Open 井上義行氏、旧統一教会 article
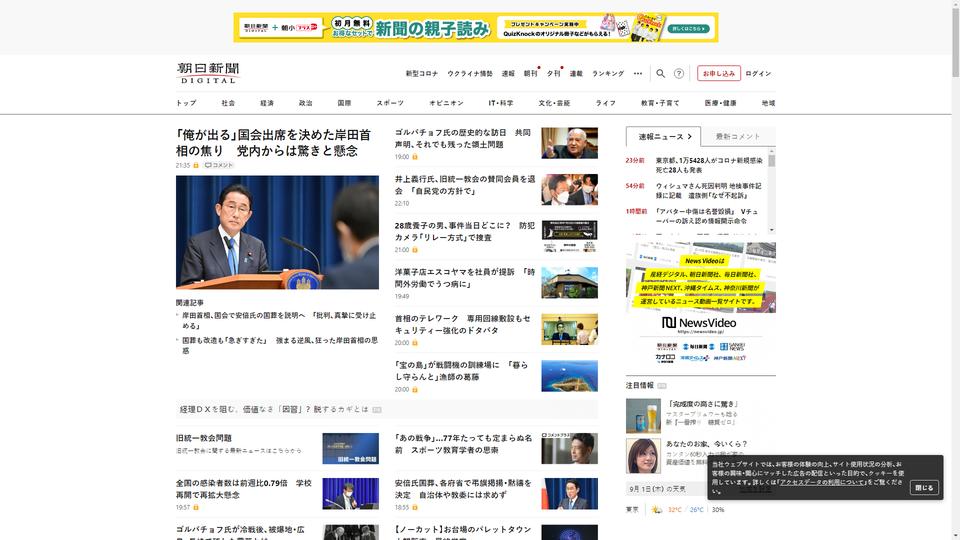 point(465,185)
